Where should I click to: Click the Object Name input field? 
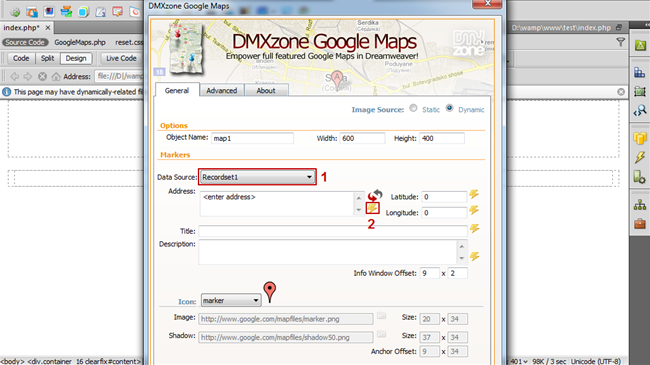click(x=252, y=138)
